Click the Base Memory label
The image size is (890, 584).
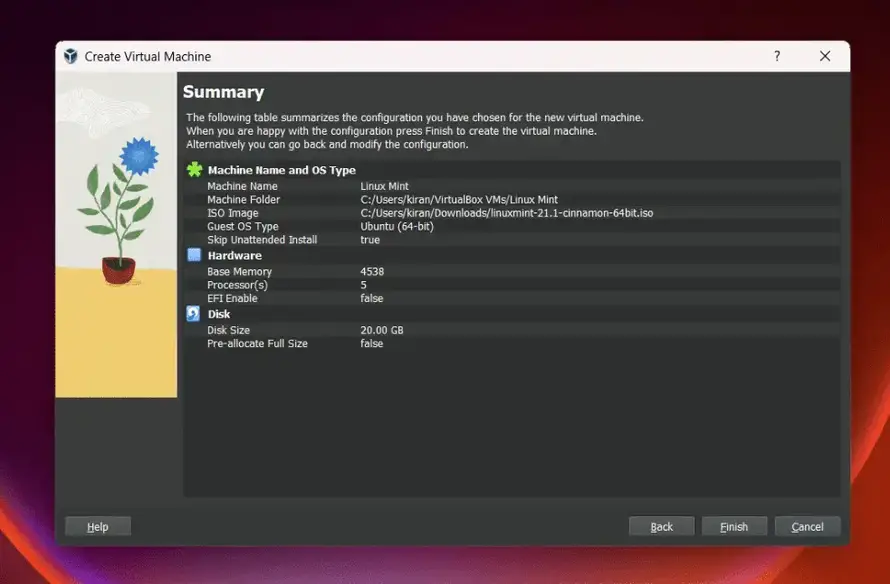(240, 272)
